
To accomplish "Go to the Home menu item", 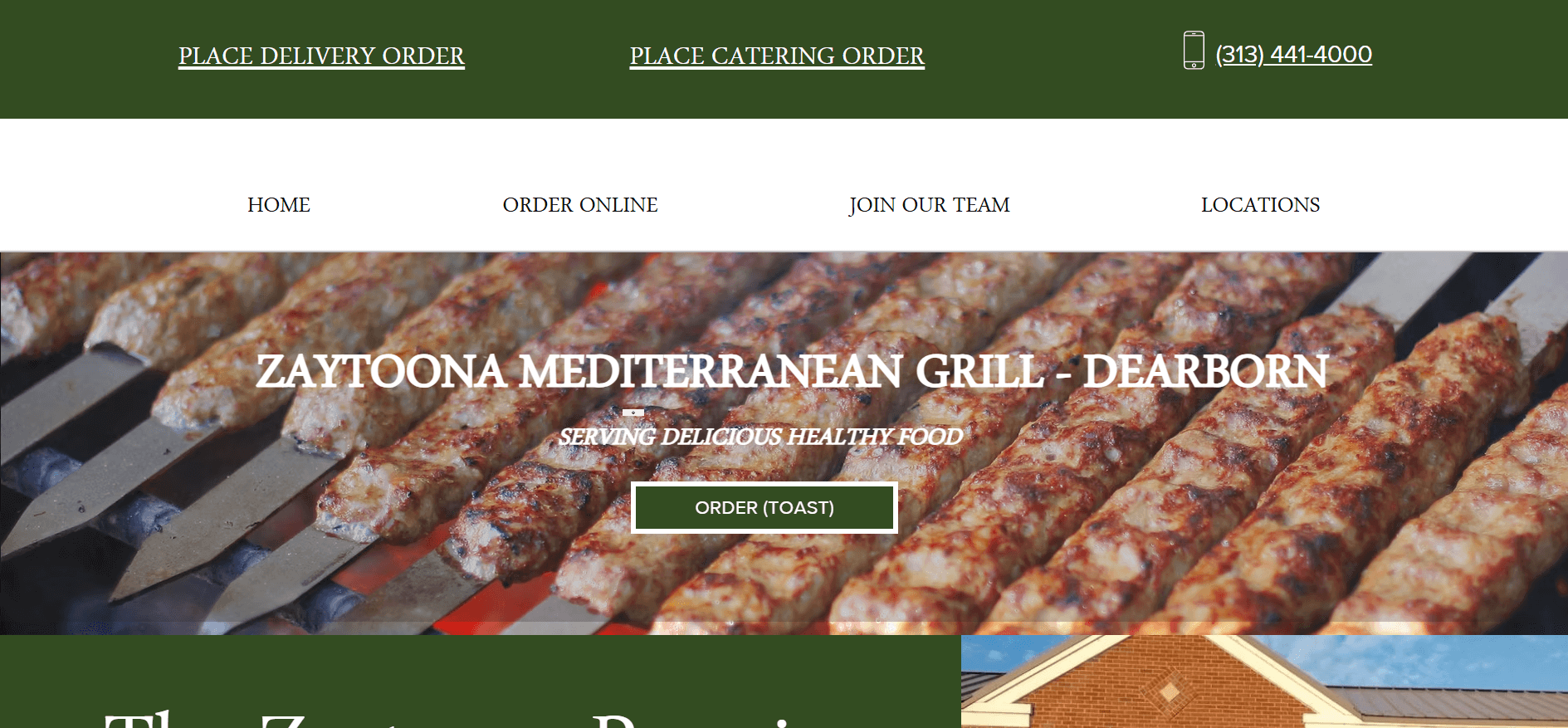I will (x=279, y=205).
